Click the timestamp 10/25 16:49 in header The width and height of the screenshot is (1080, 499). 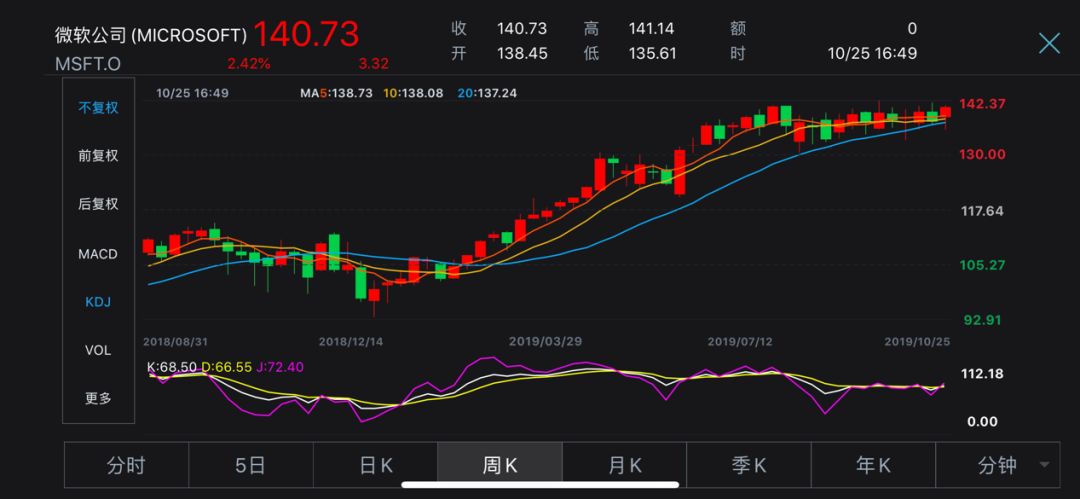871,53
